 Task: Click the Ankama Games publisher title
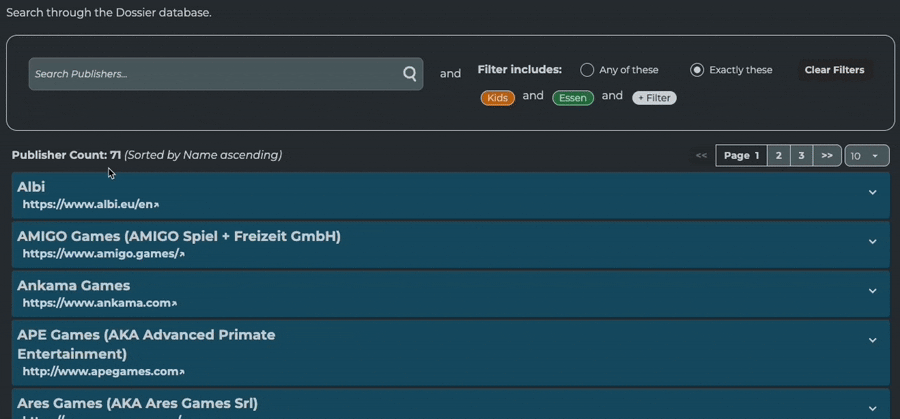(x=73, y=285)
